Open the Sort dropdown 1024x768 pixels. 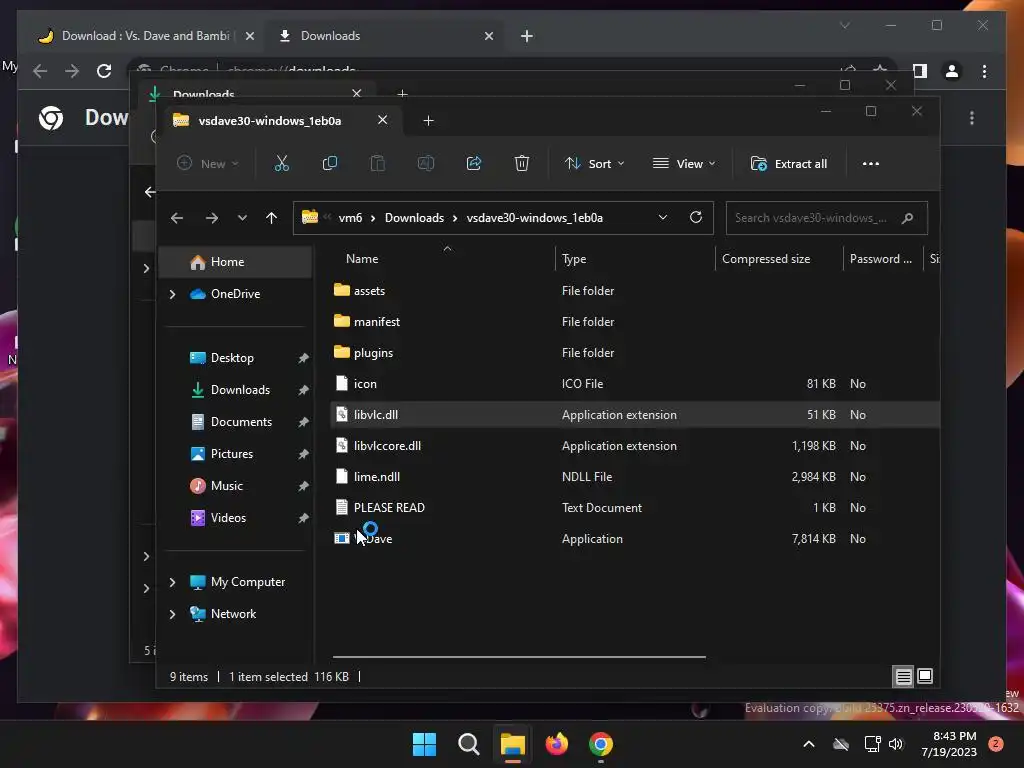594,164
